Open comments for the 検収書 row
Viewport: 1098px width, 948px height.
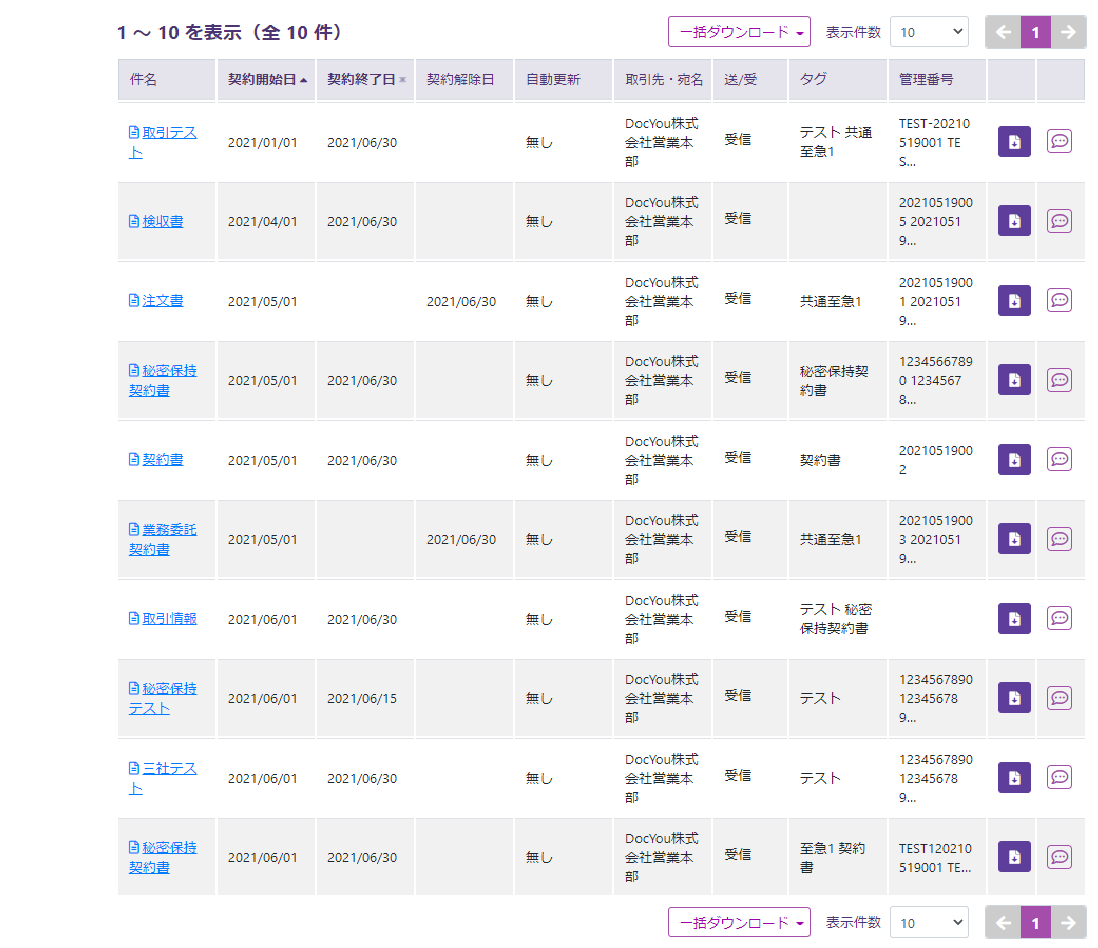(1059, 221)
